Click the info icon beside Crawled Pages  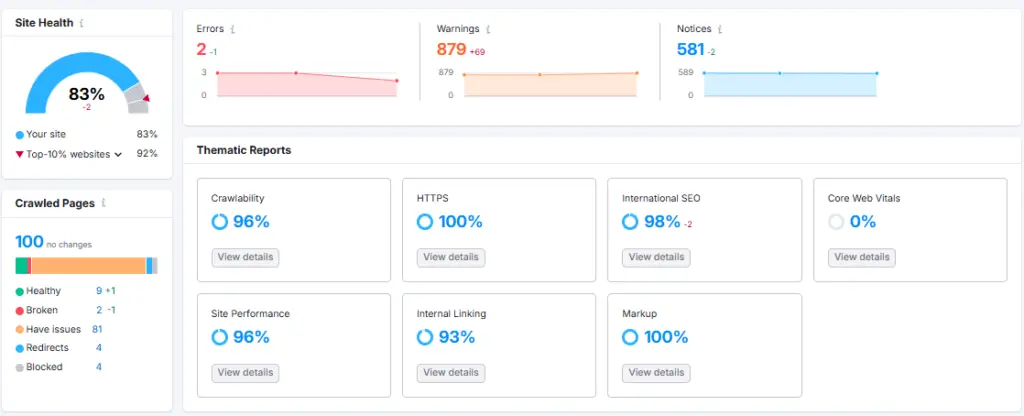104,203
